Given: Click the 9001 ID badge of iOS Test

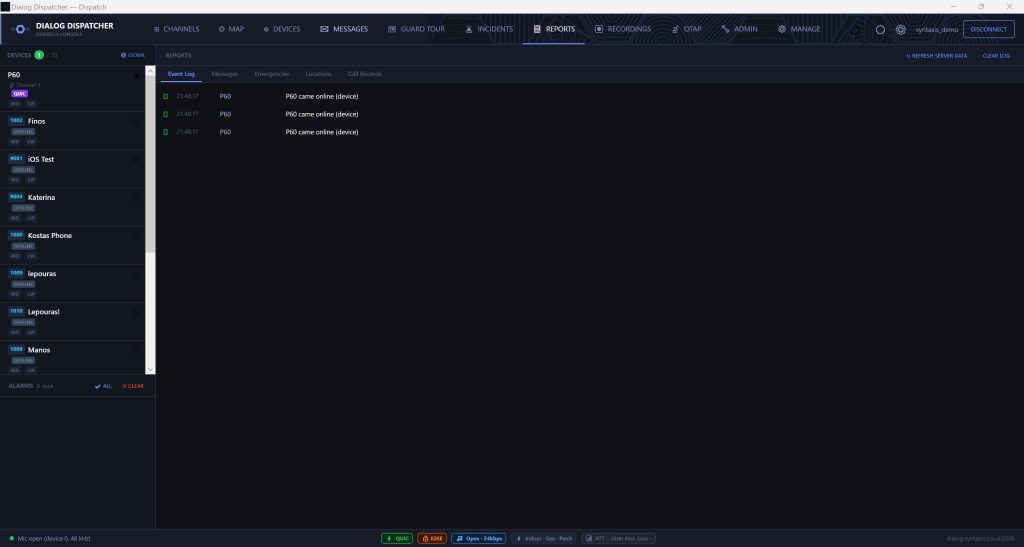Looking at the screenshot, I should pyautogui.click(x=16, y=159).
